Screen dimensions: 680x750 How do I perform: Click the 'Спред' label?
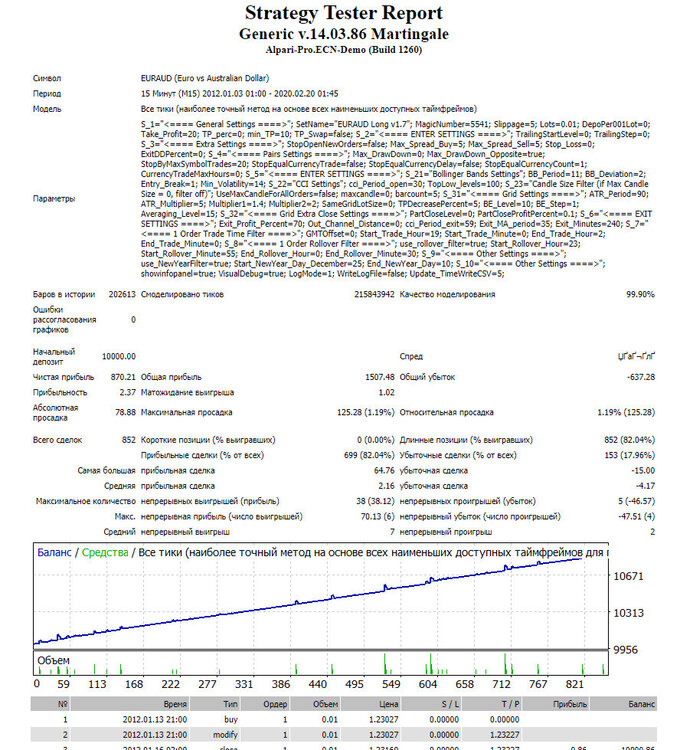coord(411,356)
